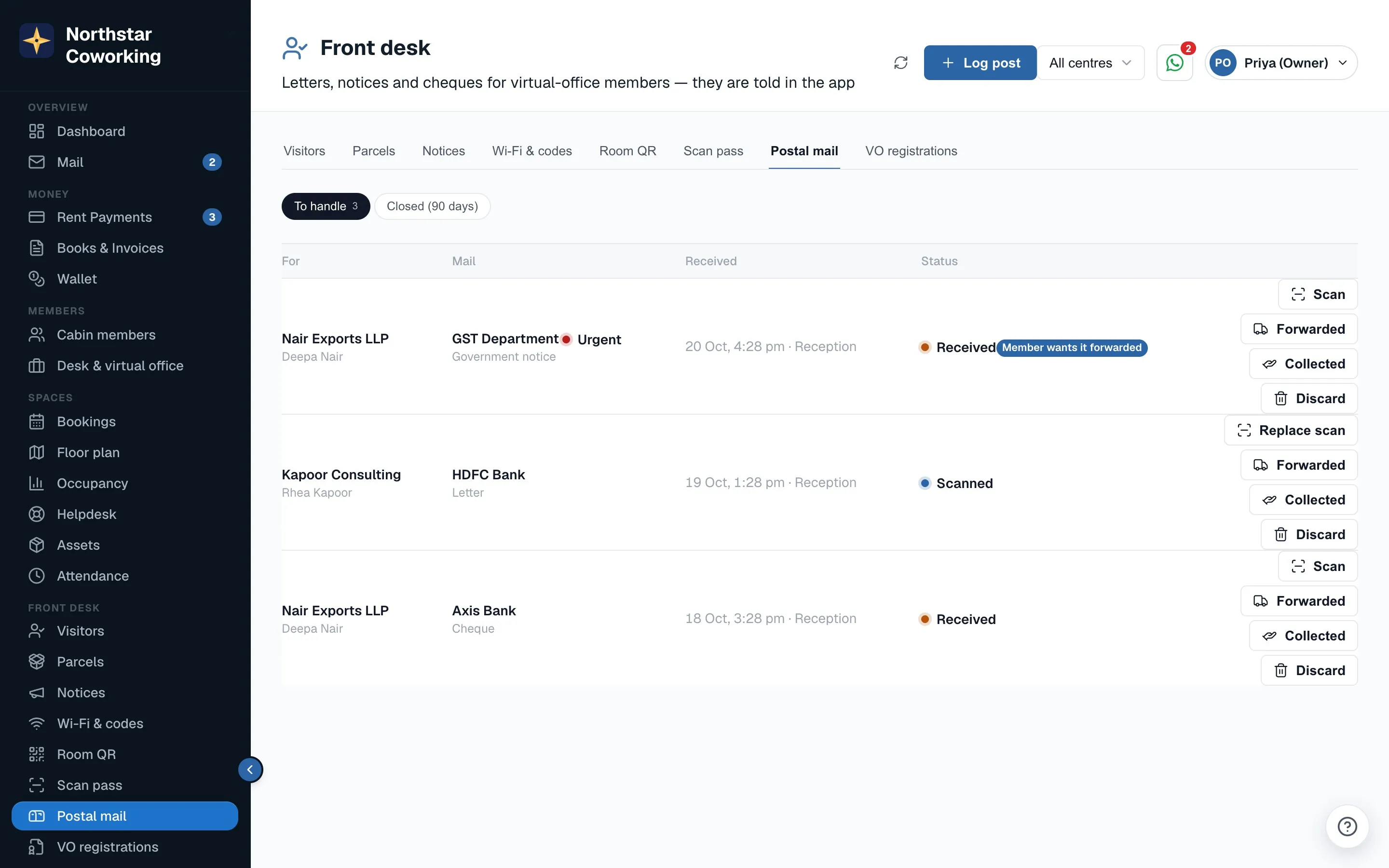
Task: Open Wallet in the sidebar
Action: (124, 279)
